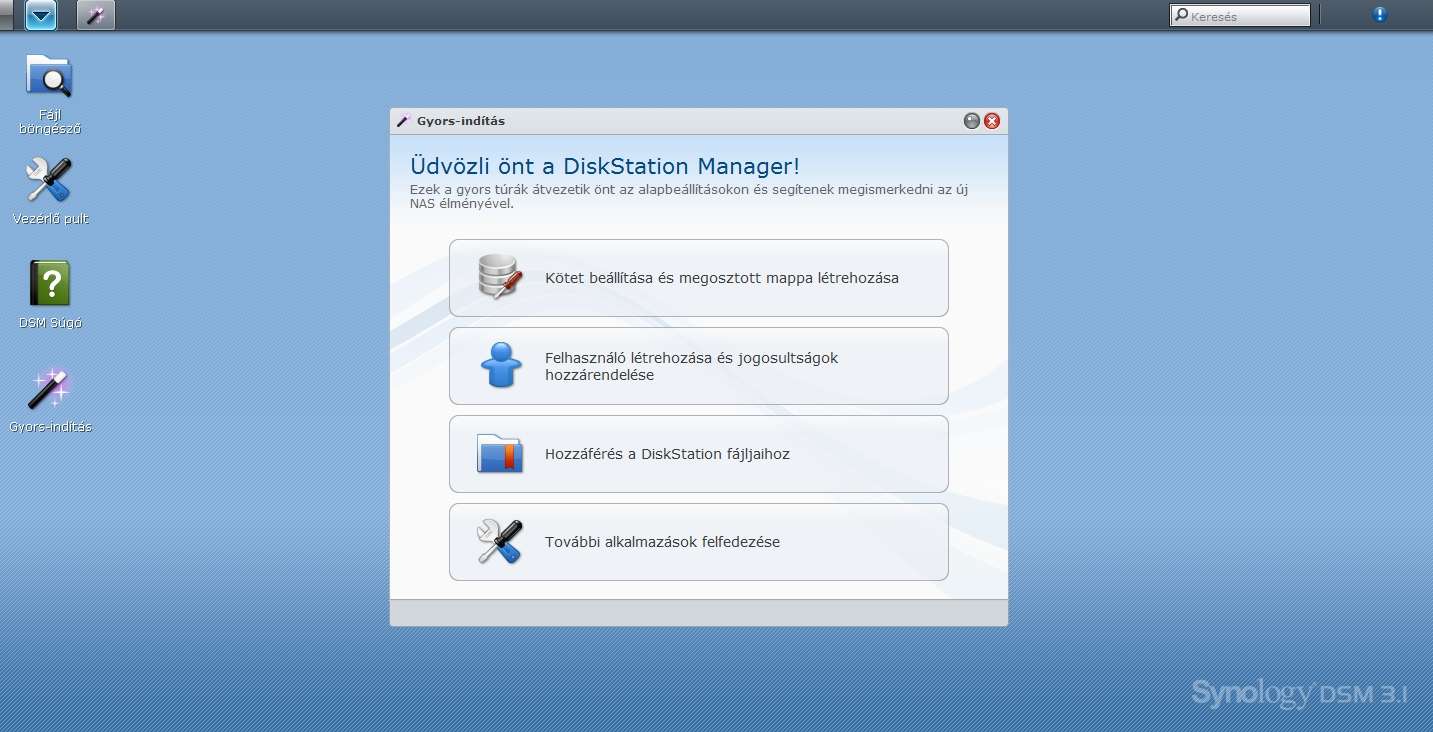Click the database disk icon for volume setup
The width and height of the screenshot is (1433, 732).
click(x=500, y=277)
